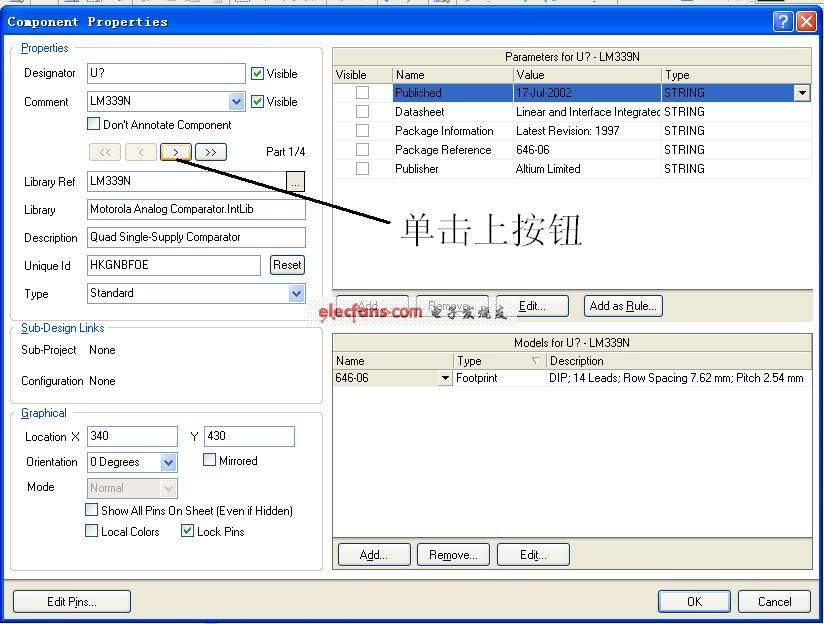Click the Configuration None value
The height and width of the screenshot is (624, 824).
(x=102, y=381)
